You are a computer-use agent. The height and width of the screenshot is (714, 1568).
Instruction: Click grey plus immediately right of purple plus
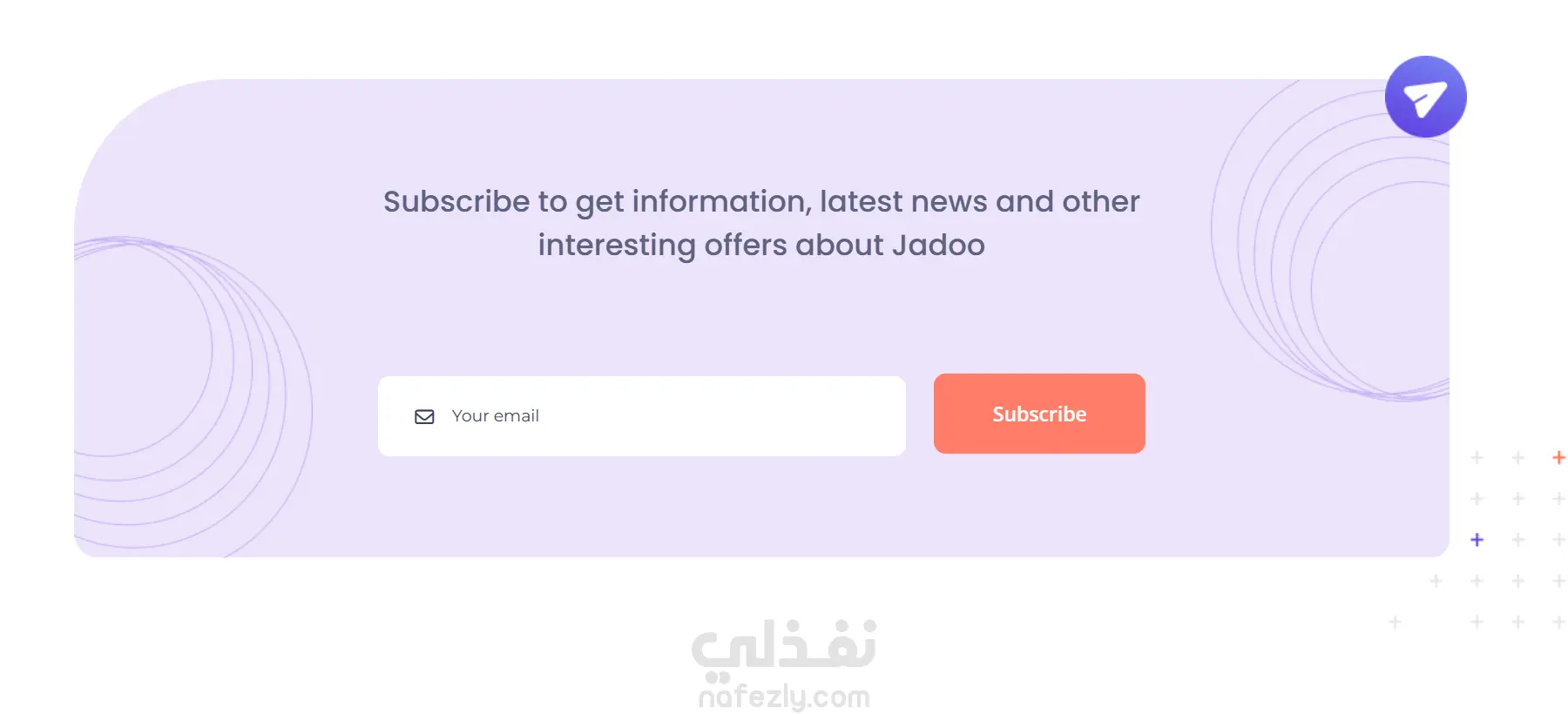pyautogui.click(x=1517, y=540)
